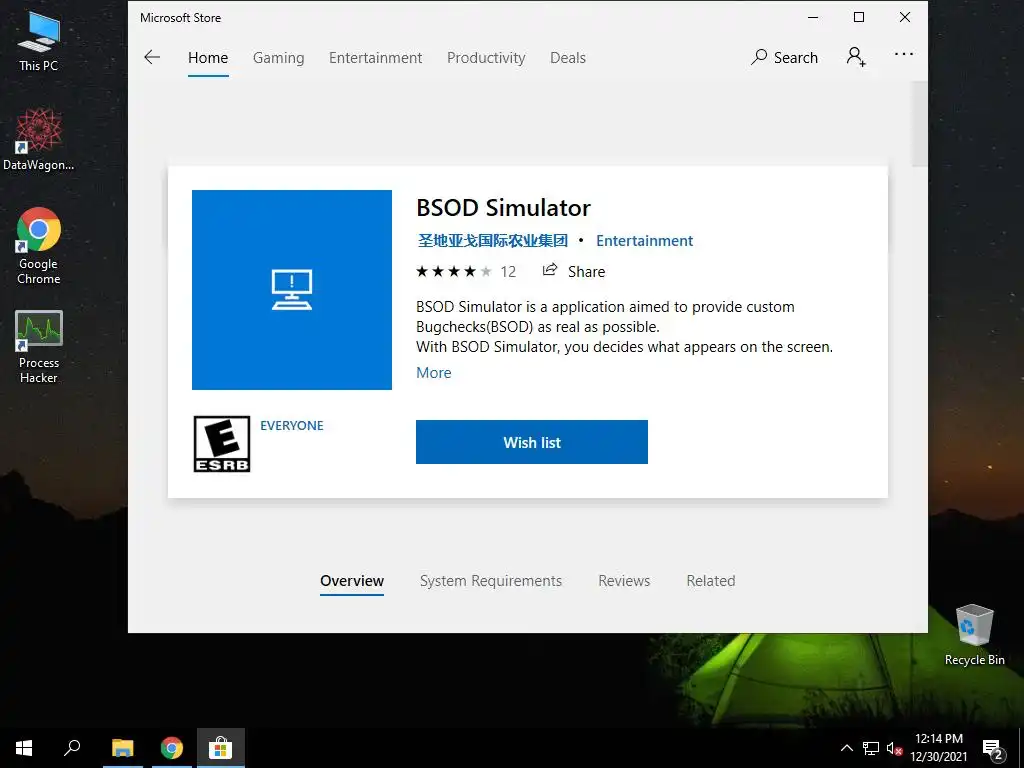Minimize the Microsoft Store window

(x=813, y=18)
